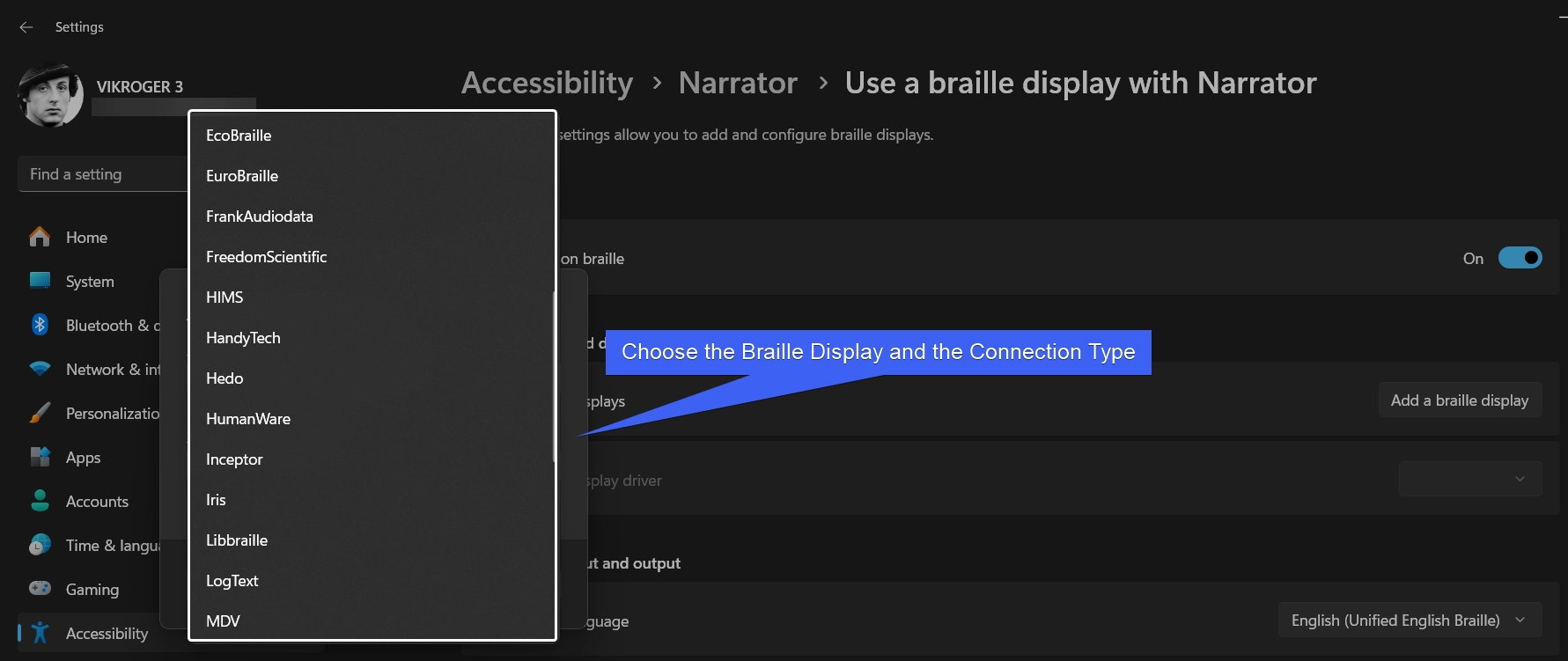Click the Network Wi-Fi icon
The height and width of the screenshot is (661, 1568).
coord(40,369)
